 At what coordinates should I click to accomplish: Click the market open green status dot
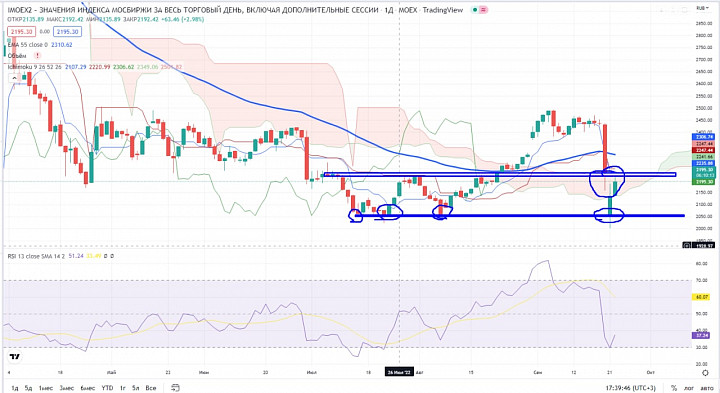[x=474, y=10]
